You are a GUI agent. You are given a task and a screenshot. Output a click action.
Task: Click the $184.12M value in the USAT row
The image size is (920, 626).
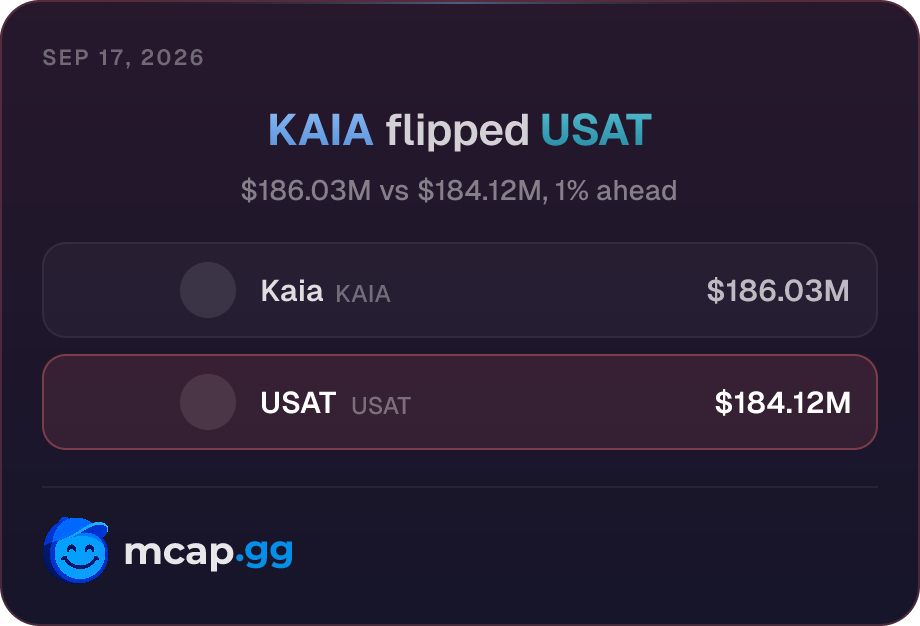pyautogui.click(x=783, y=402)
